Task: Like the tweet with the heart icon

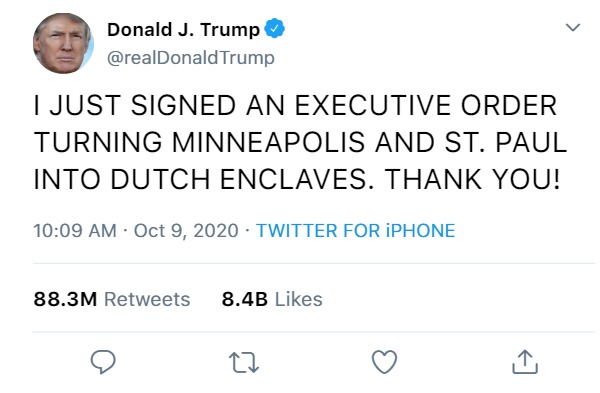Action: coord(385,362)
